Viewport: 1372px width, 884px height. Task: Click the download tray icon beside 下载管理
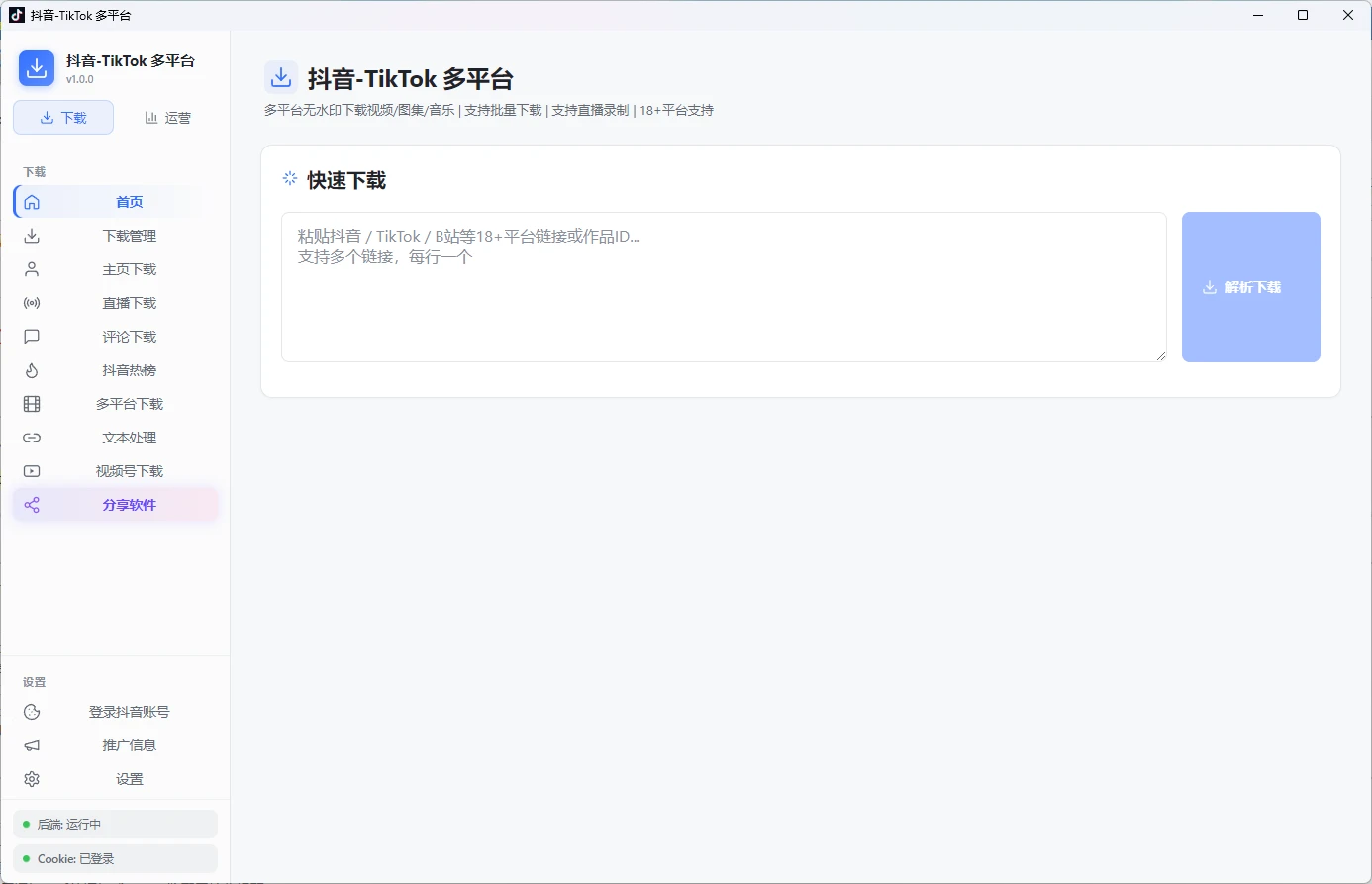[x=32, y=236]
